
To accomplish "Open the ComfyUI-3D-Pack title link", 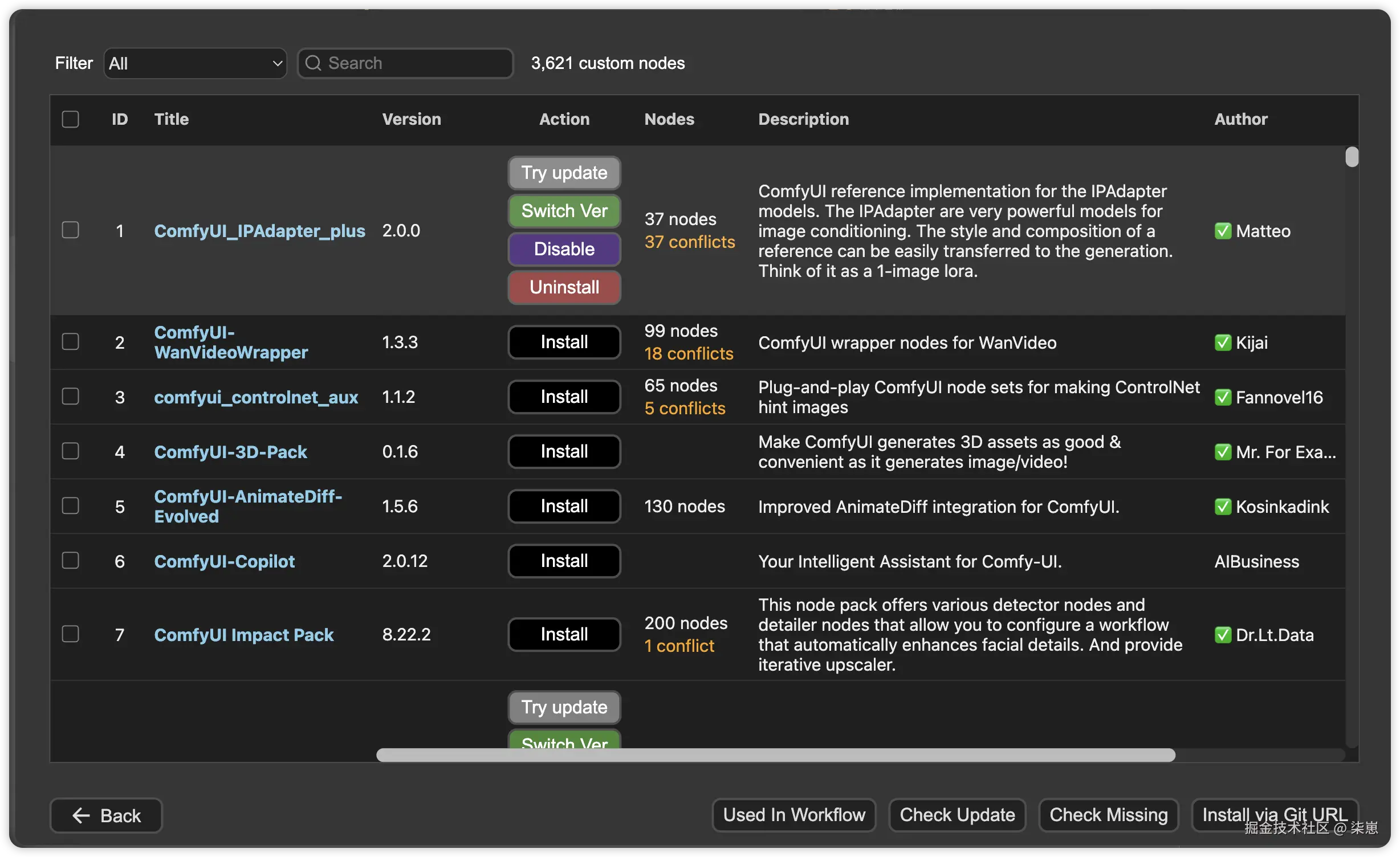I will click(x=230, y=452).
